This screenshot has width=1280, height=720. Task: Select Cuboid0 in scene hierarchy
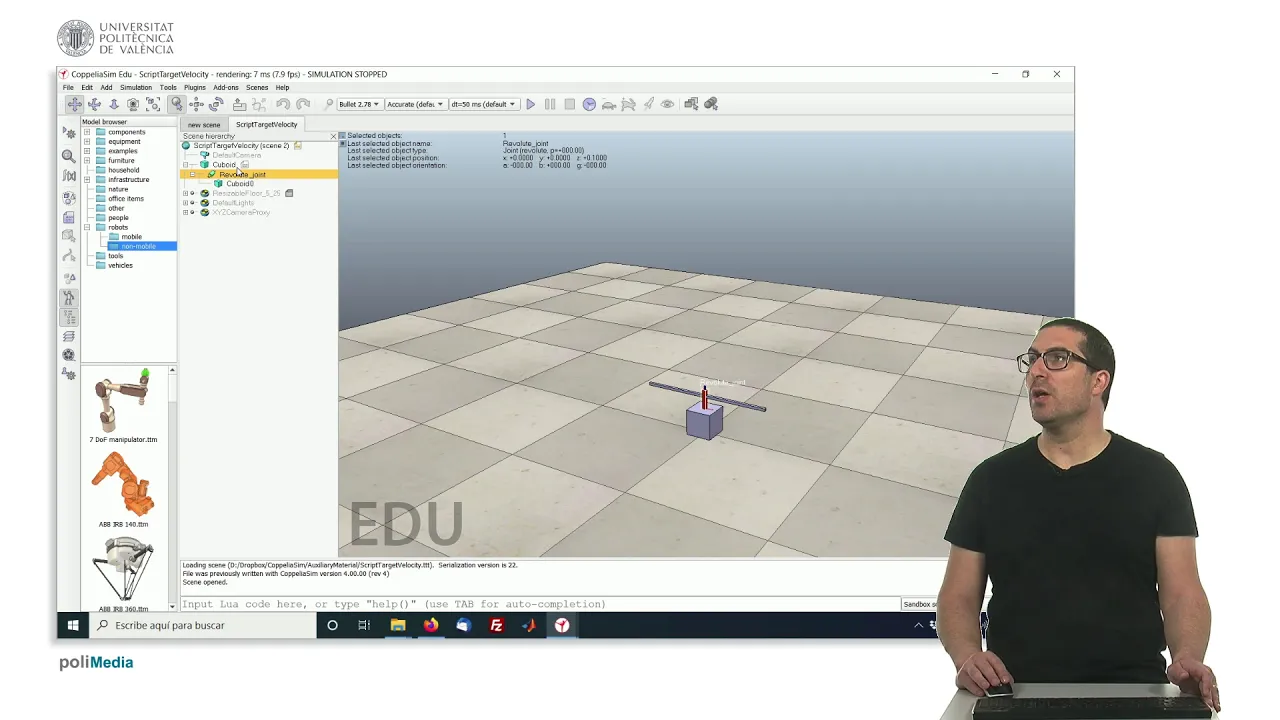pyautogui.click(x=240, y=184)
